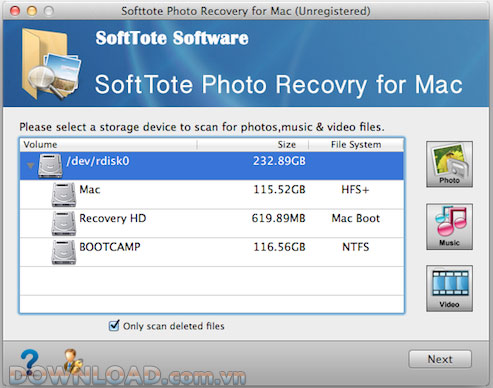Select the Recovery HD volume row
The height and width of the screenshot is (388, 493).
[x=212, y=223]
